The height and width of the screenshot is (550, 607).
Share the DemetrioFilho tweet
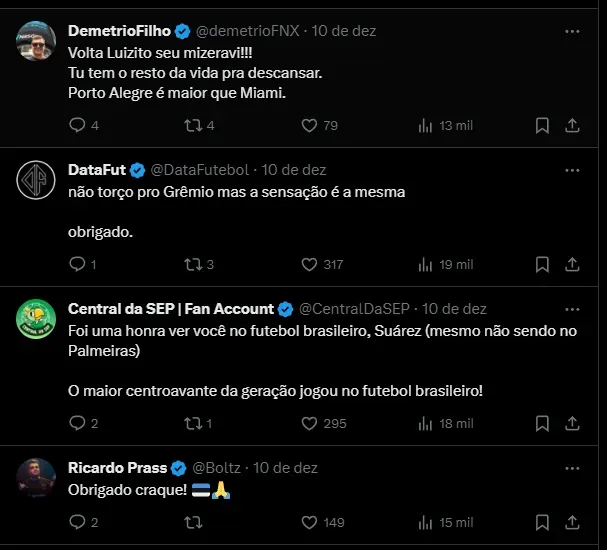point(573,125)
